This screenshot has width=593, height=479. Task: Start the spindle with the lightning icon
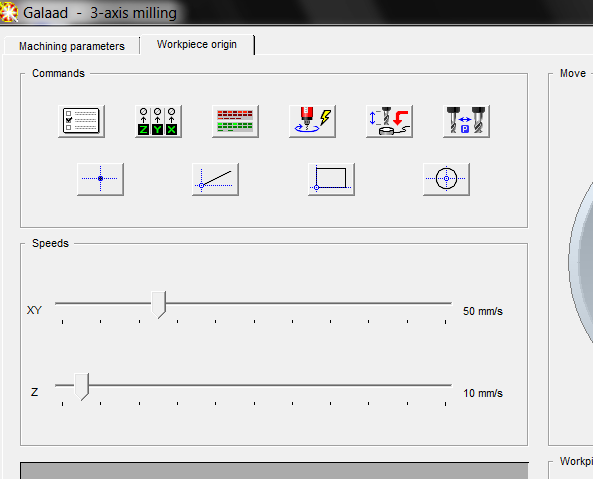[312, 121]
